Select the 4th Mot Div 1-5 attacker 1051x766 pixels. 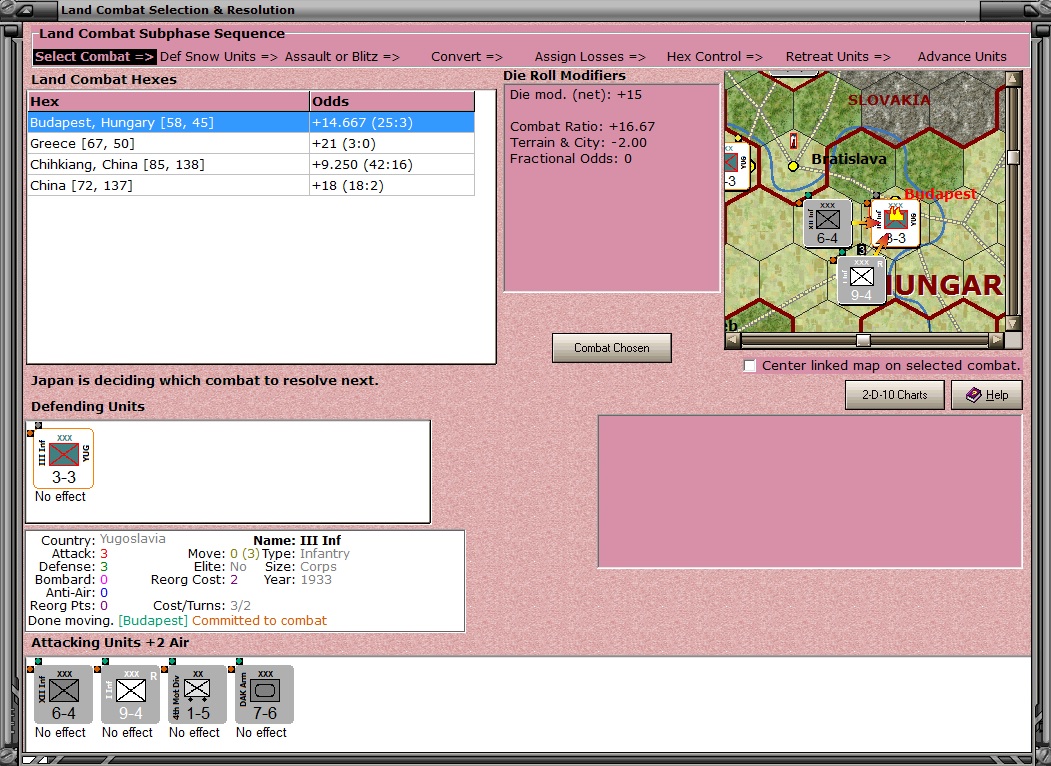click(x=197, y=694)
